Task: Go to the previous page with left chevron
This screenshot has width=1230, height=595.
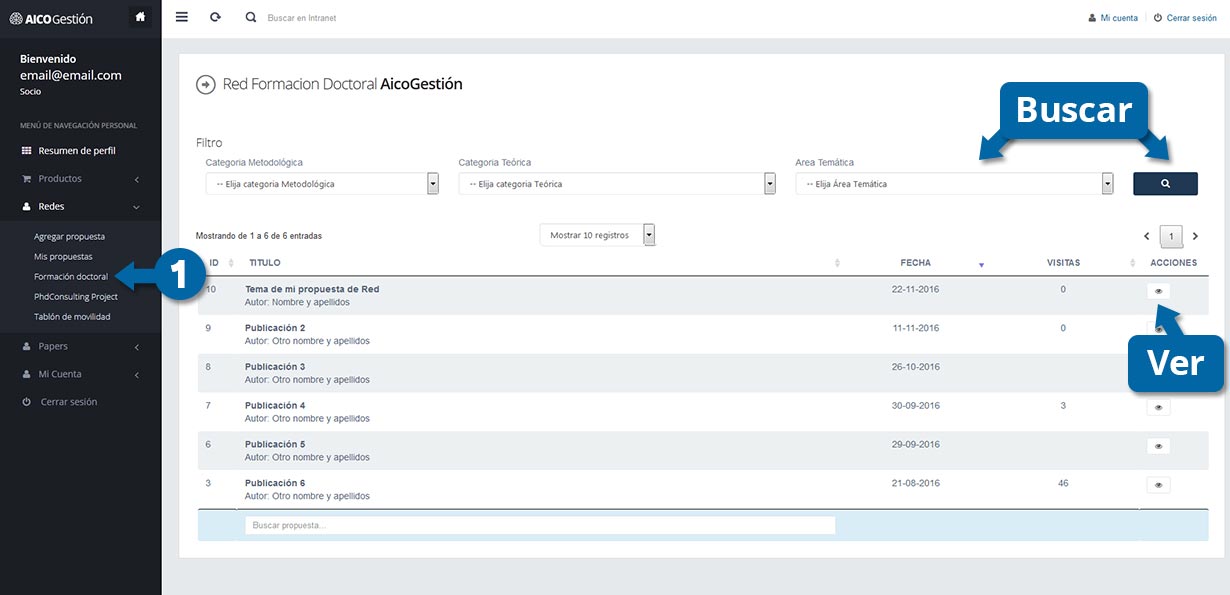Action: (x=1147, y=236)
